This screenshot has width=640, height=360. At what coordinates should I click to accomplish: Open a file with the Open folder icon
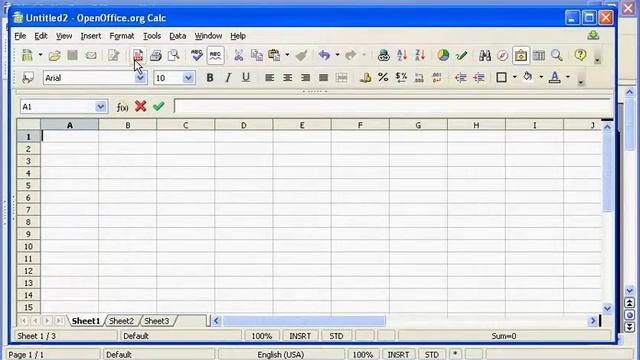54,55
